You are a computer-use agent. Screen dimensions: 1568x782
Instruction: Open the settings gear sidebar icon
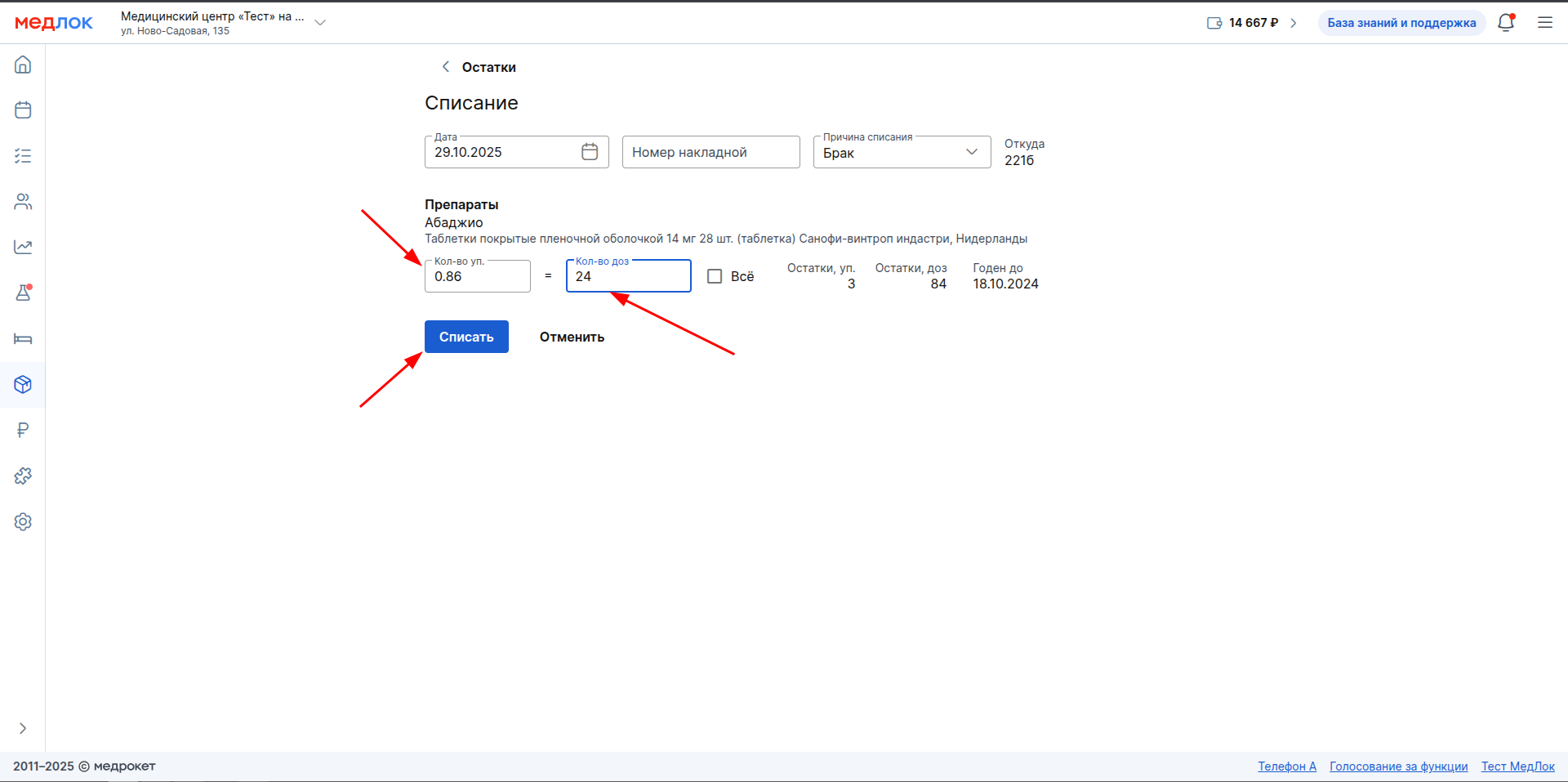coord(23,521)
